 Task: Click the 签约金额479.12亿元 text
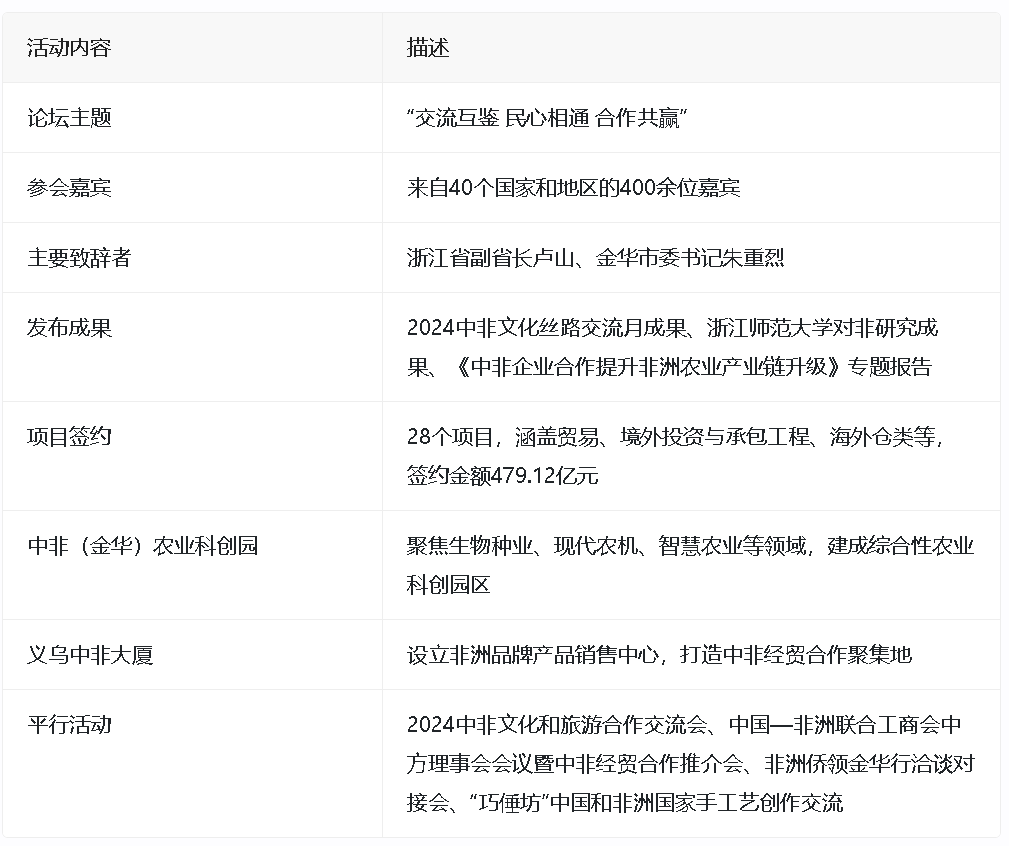point(502,476)
